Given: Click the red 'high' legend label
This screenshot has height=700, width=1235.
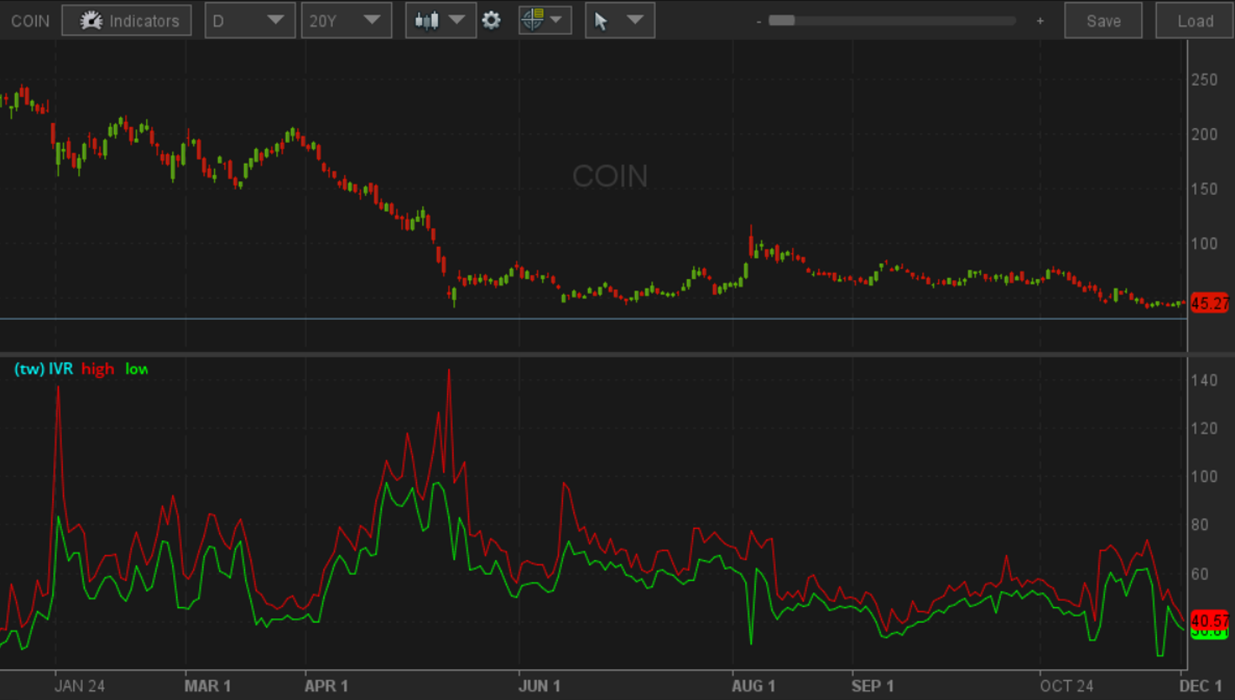Looking at the screenshot, I should pyautogui.click(x=98, y=369).
